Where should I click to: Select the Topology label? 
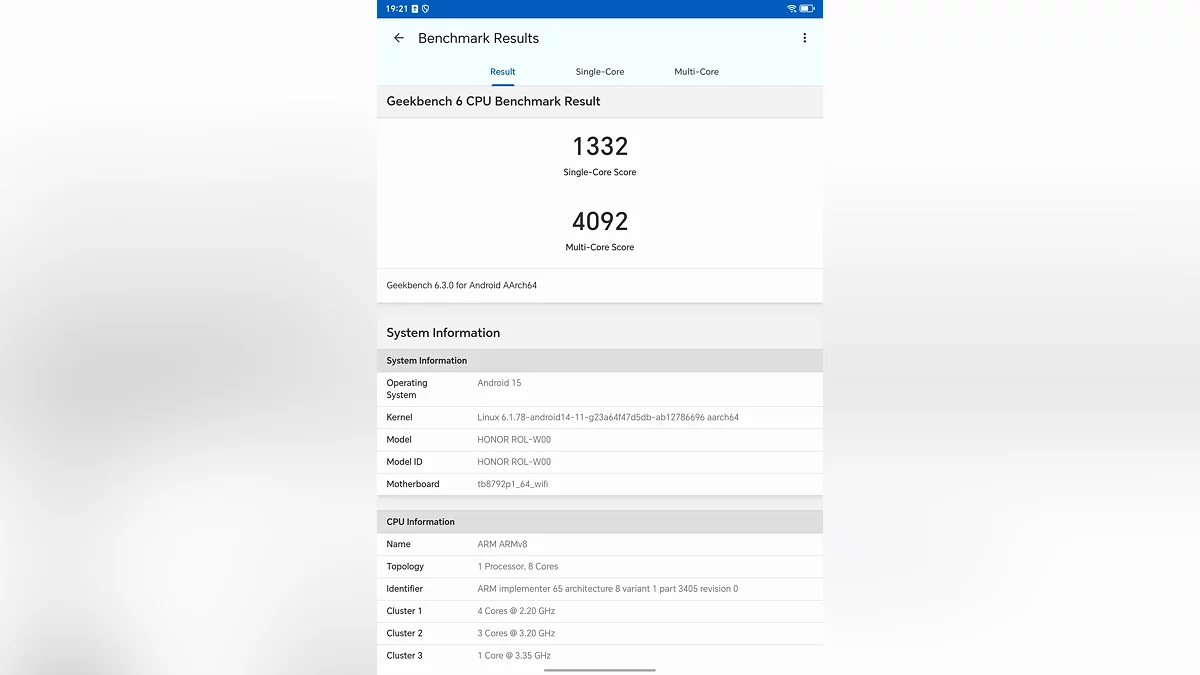coord(405,567)
